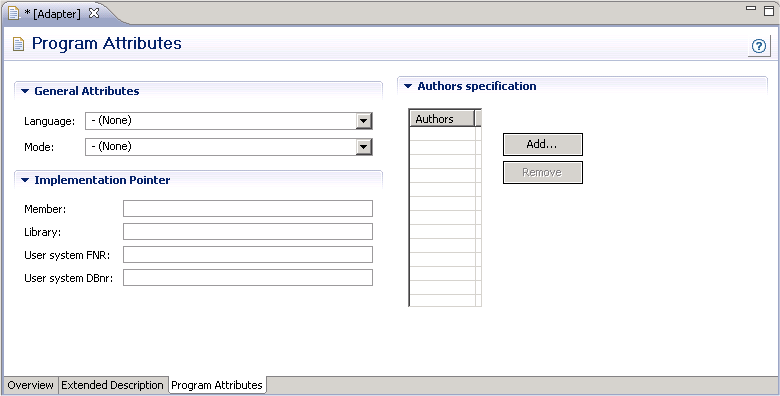Click the Mode label text

[x=39, y=147]
